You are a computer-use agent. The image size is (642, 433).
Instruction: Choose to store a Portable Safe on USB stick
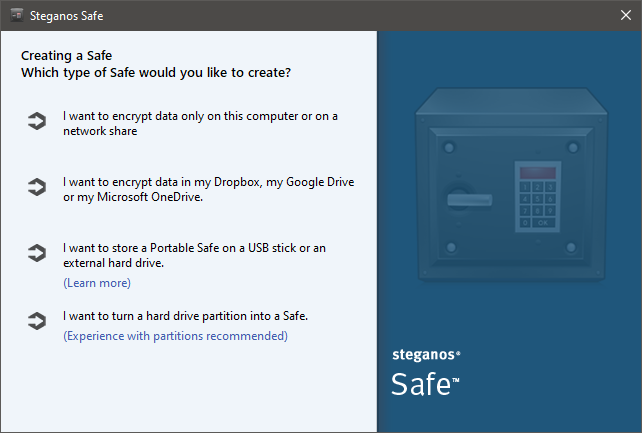(x=194, y=255)
